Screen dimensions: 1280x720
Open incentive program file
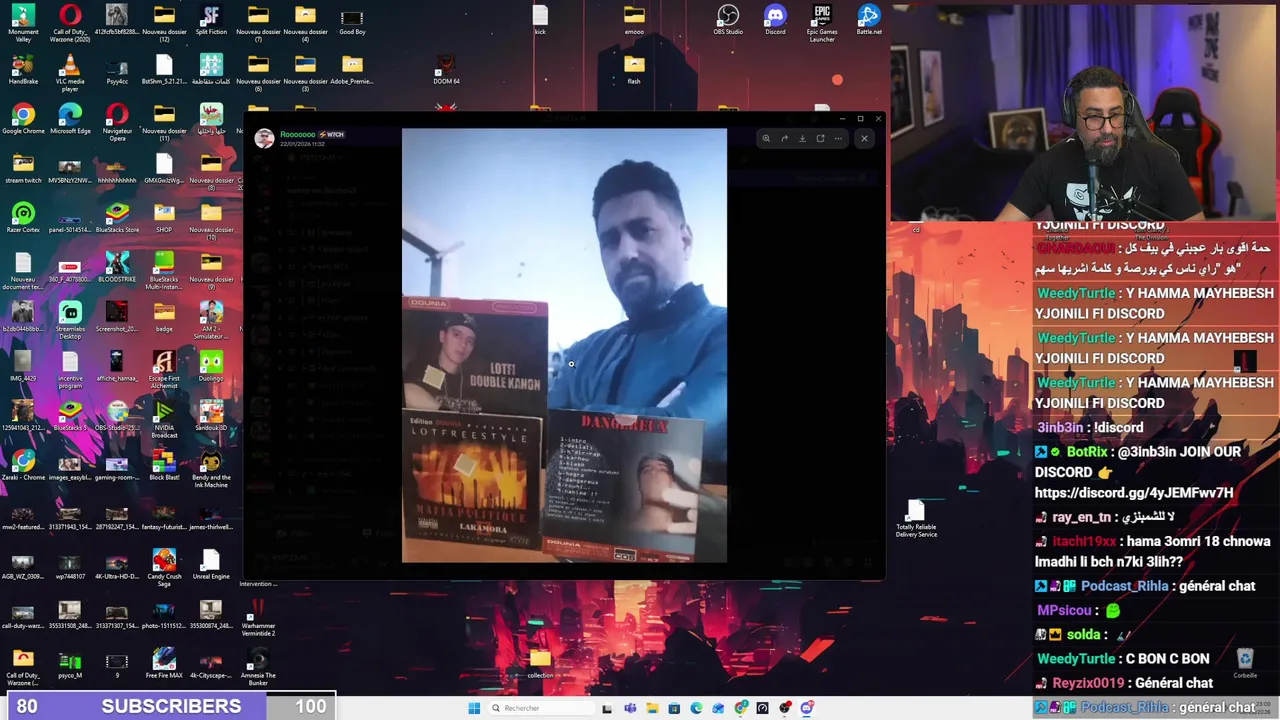(70, 370)
